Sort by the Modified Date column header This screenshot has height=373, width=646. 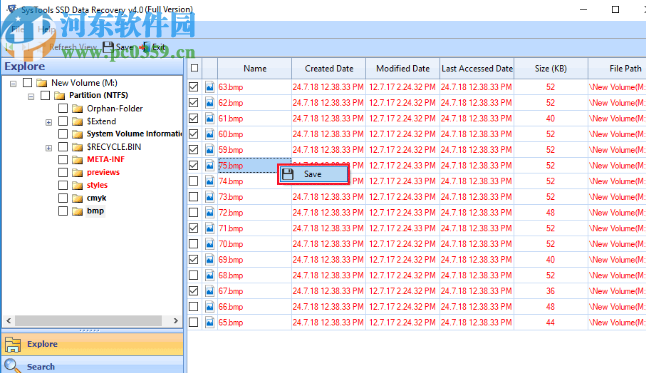(x=403, y=68)
